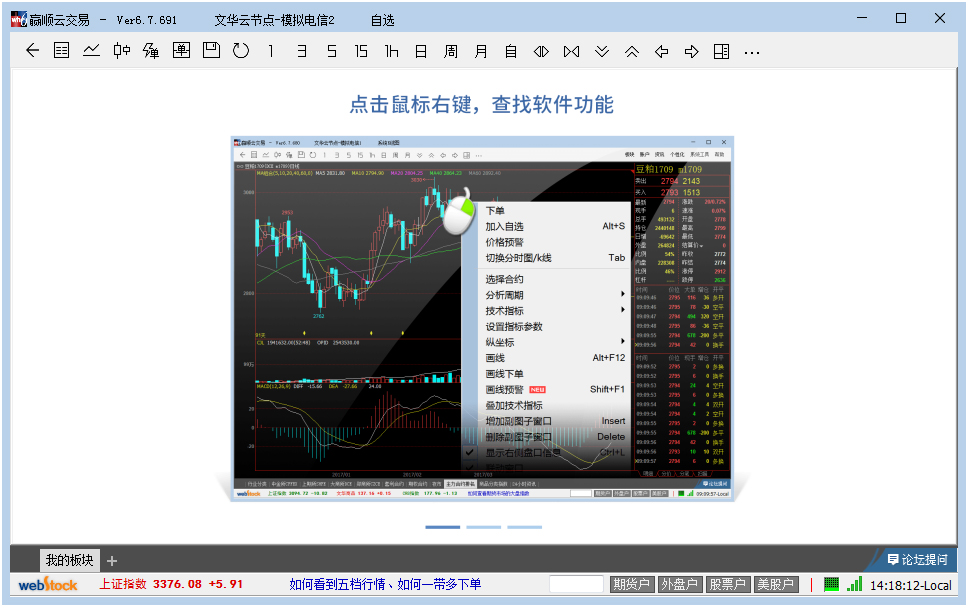Click the 上证指数 3376.08 index ticker
Image resolution: width=969 pixels, height=608 pixels.
tap(171, 584)
